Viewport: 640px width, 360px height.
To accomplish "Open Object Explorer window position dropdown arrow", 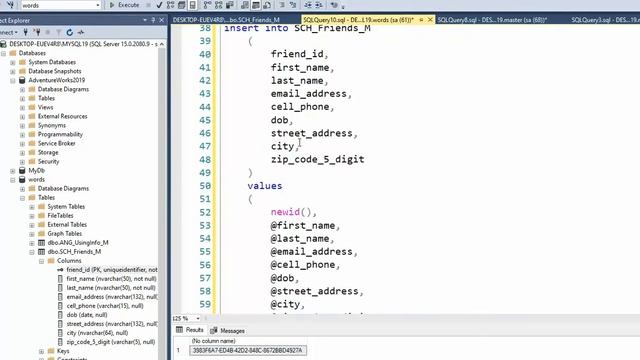I will click(144, 20).
